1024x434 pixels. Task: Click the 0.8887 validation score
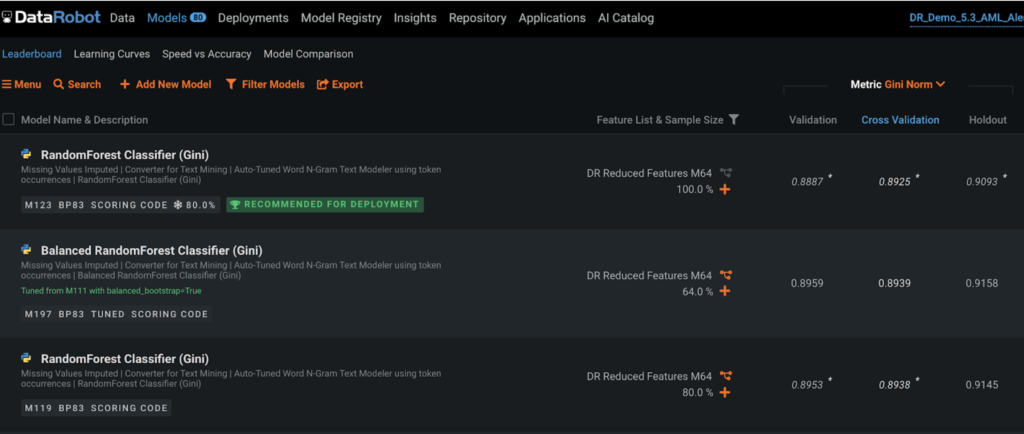(x=807, y=181)
